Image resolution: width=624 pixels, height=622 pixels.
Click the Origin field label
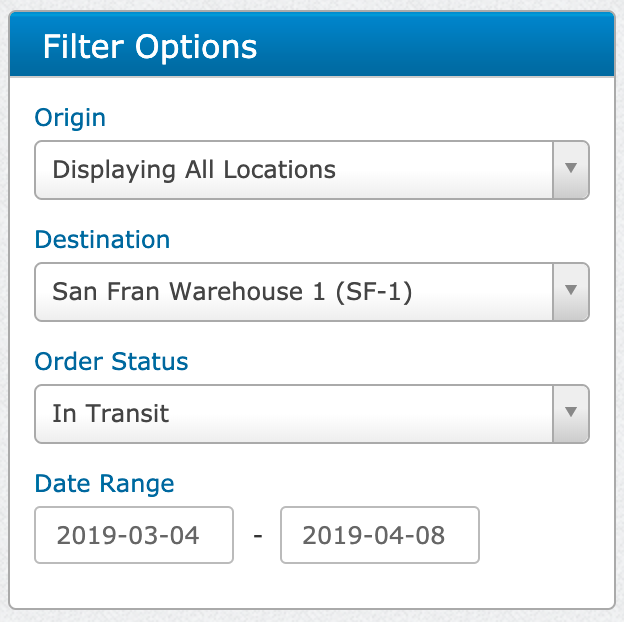70,118
